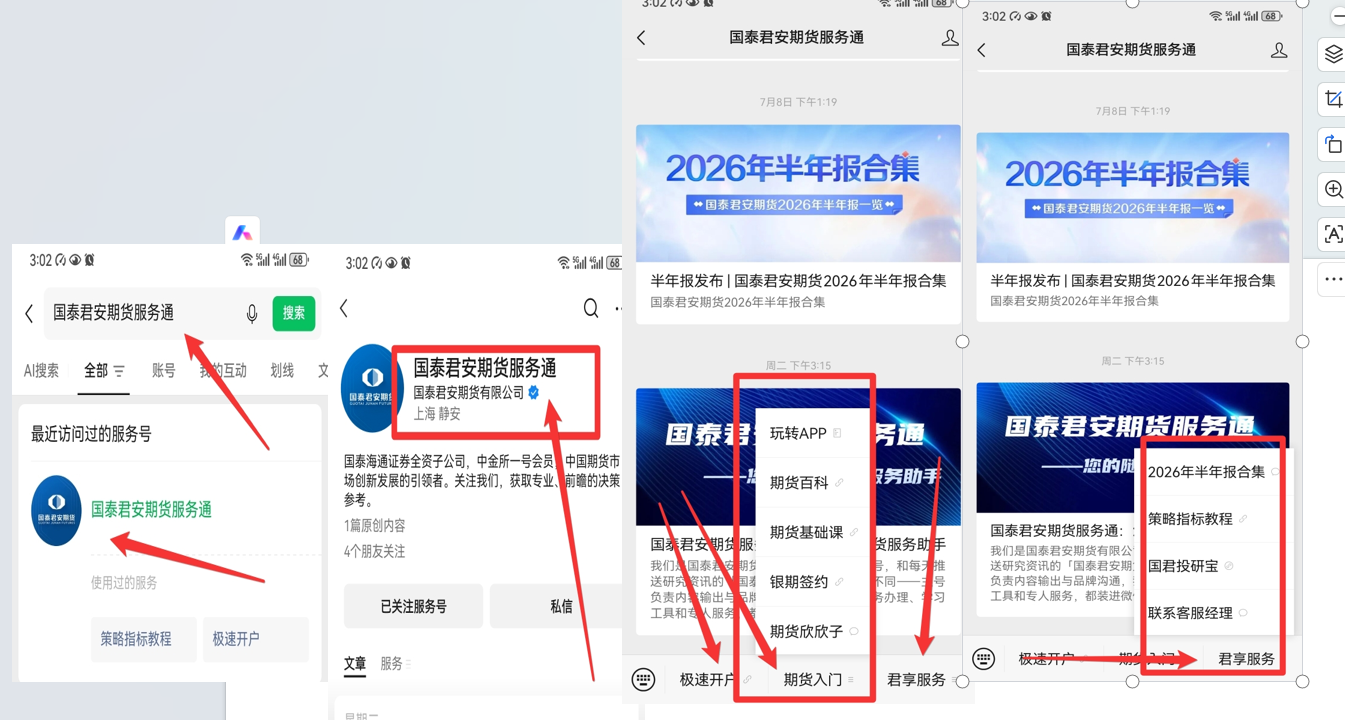Expand the 服务 tab list icon on the profile

tap(408, 664)
